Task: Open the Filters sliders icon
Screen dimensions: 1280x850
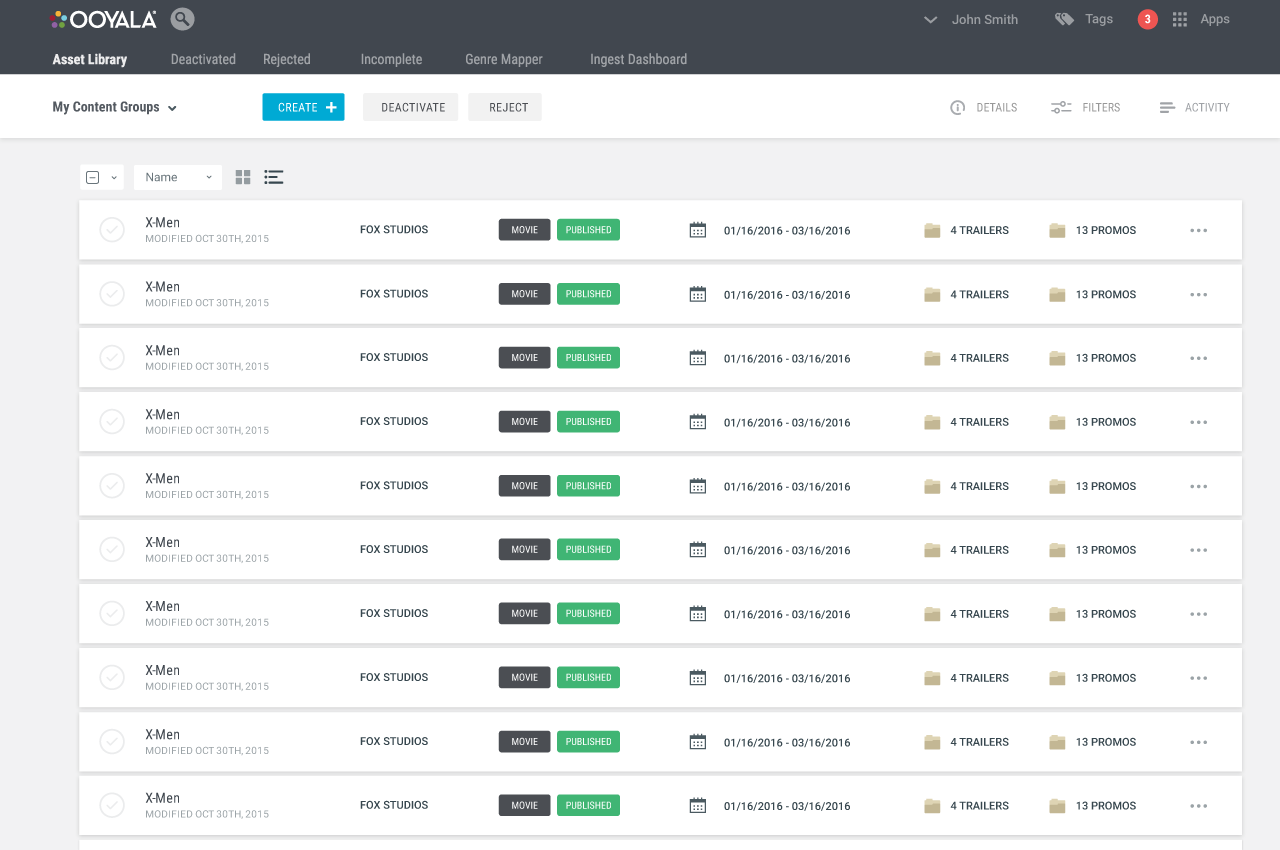Action: pos(1061,107)
